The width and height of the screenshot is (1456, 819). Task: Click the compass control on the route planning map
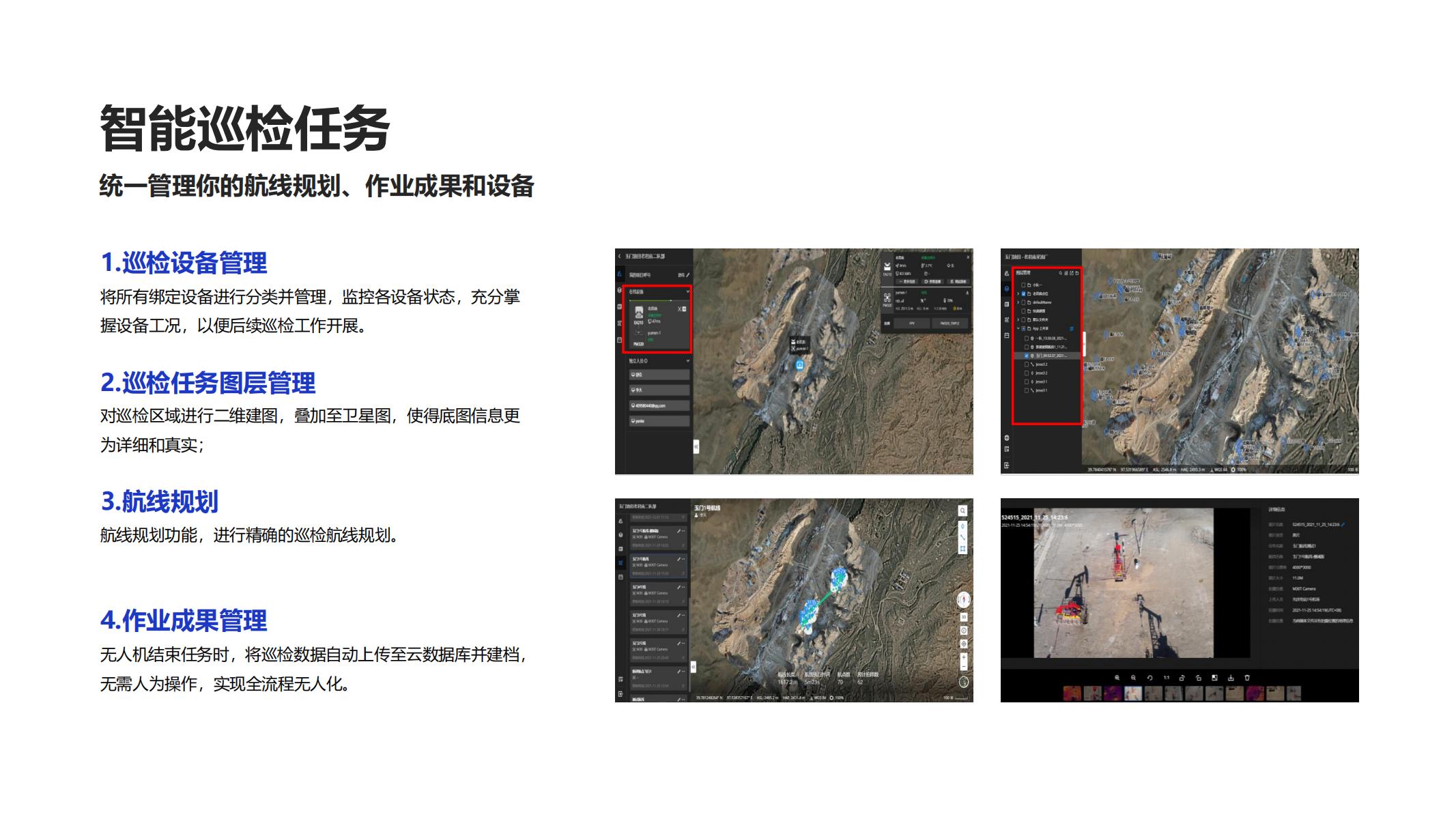(x=963, y=599)
